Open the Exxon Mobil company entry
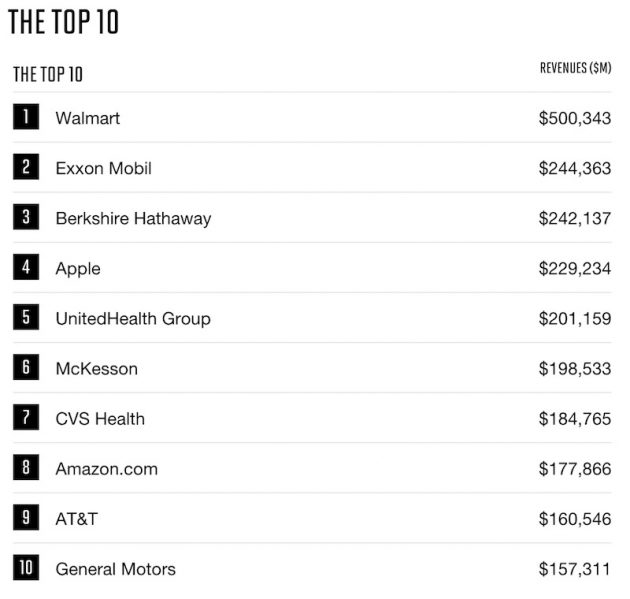Viewport: 630px width, 599px height. click(103, 168)
